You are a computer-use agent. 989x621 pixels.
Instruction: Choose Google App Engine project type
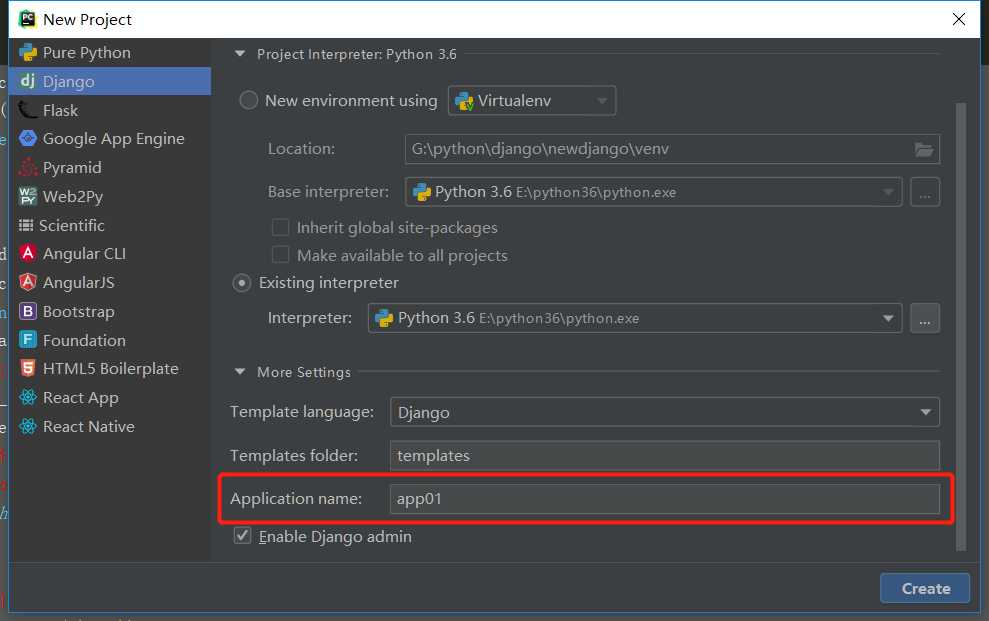click(x=110, y=138)
